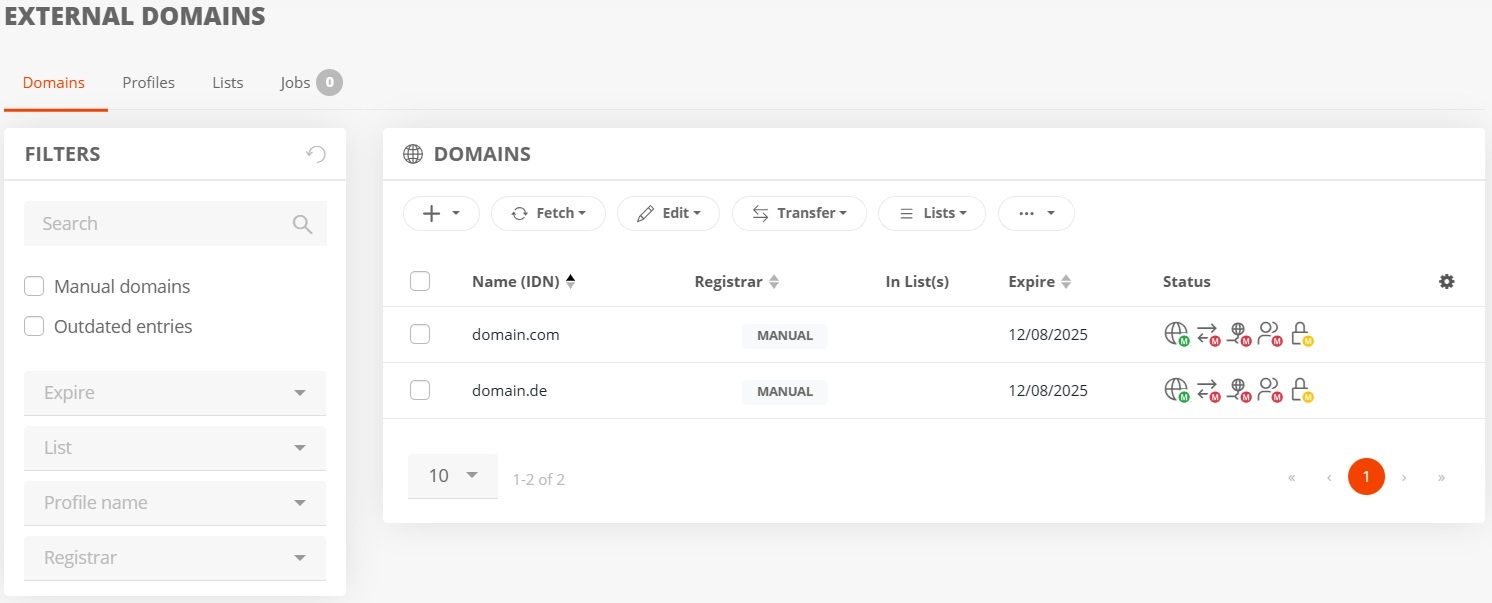Click the domain.com expire date 12/08/2025

coord(1048,335)
